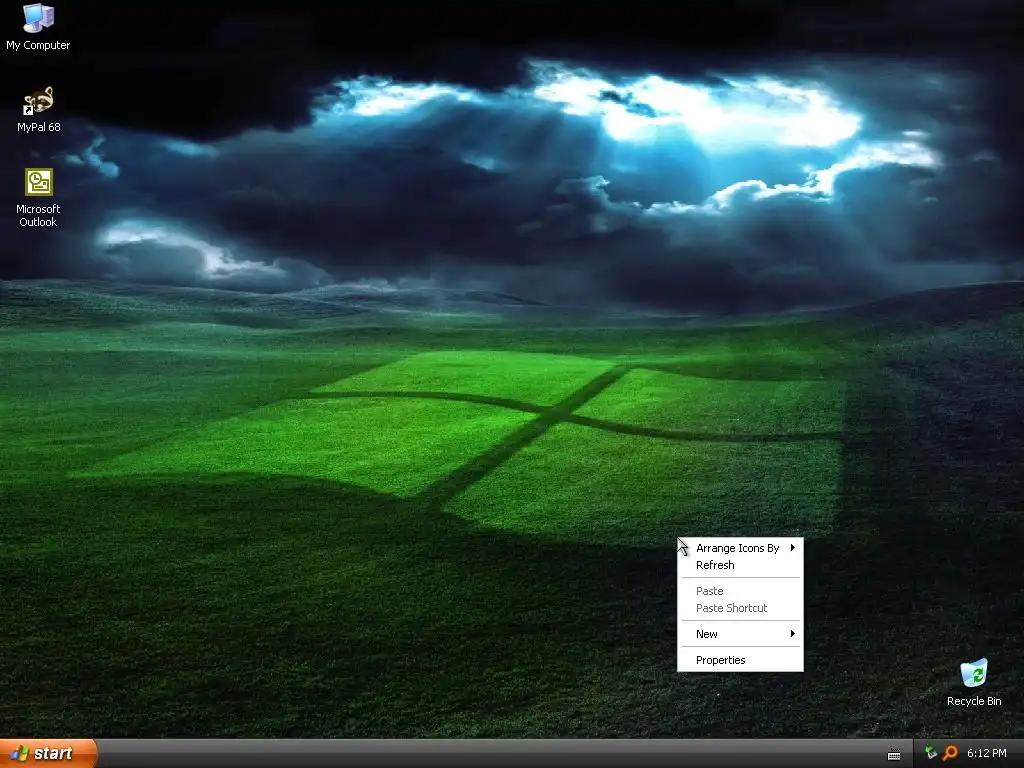This screenshot has height=768, width=1024.
Task: Click the keyboard icon in the taskbar
Action: (x=894, y=754)
